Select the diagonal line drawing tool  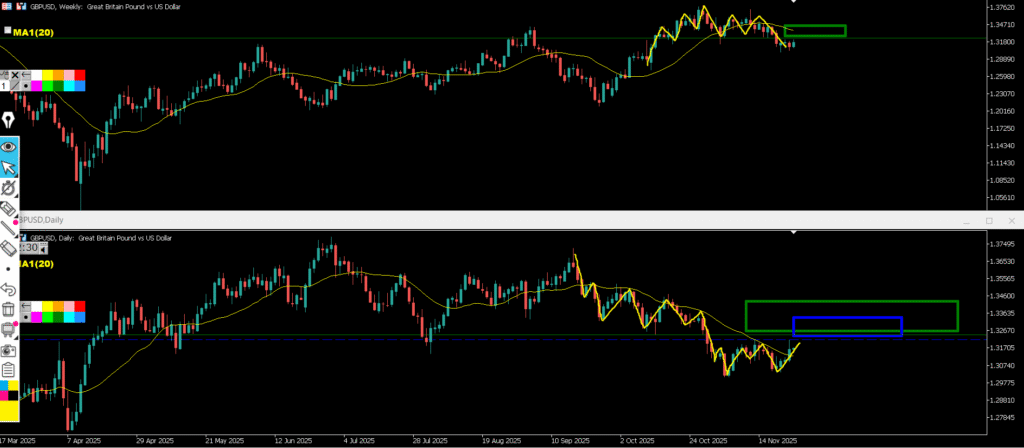point(9,229)
